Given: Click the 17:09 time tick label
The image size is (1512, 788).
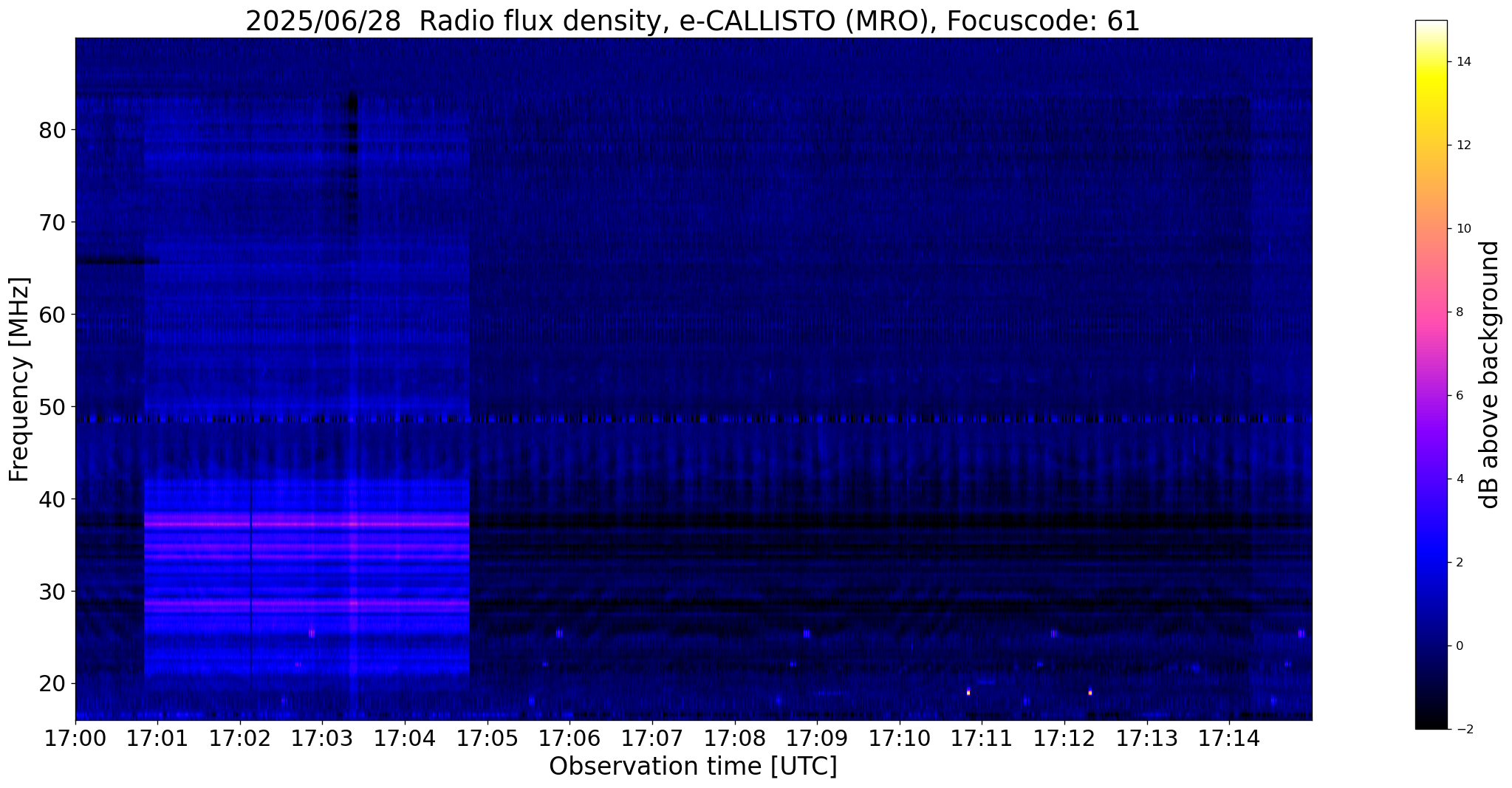Looking at the screenshot, I should coord(818,739).
